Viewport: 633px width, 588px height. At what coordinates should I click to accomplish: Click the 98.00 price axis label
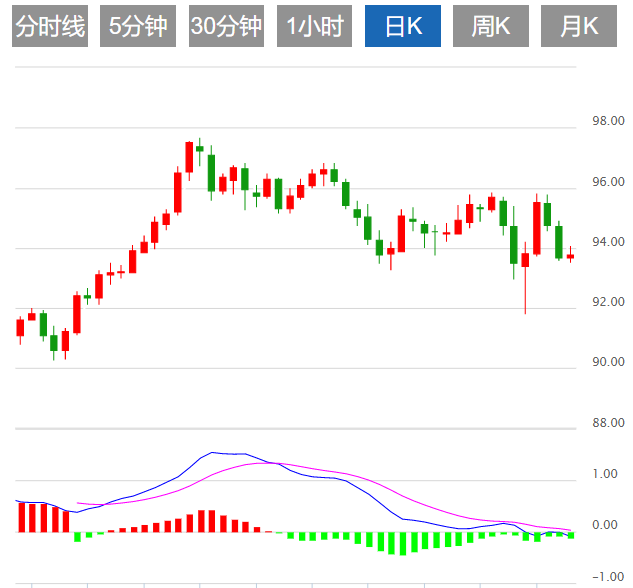point(608,121)
